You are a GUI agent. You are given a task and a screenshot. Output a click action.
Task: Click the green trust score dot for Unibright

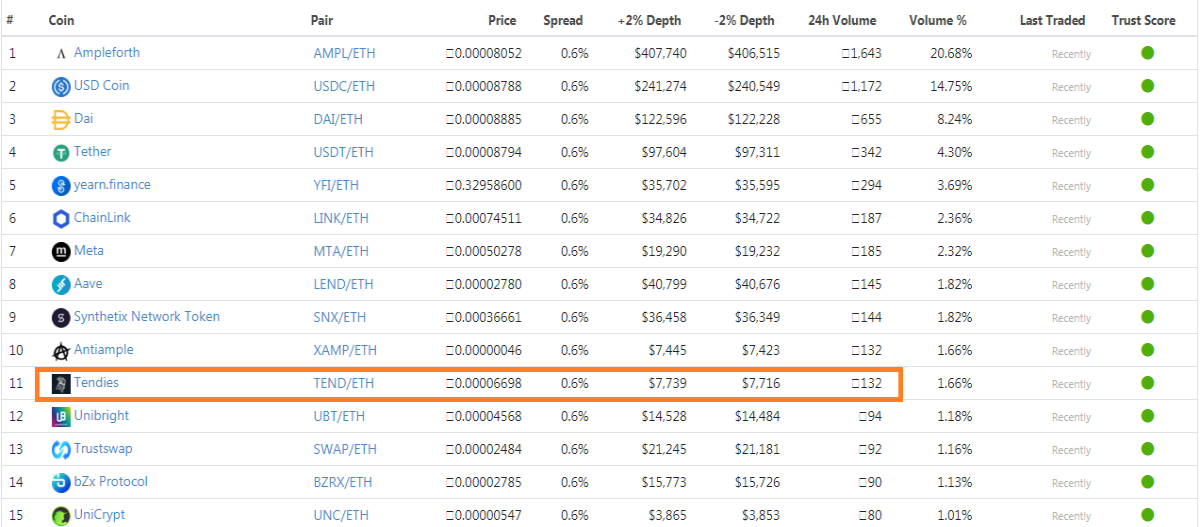[x=1147, y=416]
